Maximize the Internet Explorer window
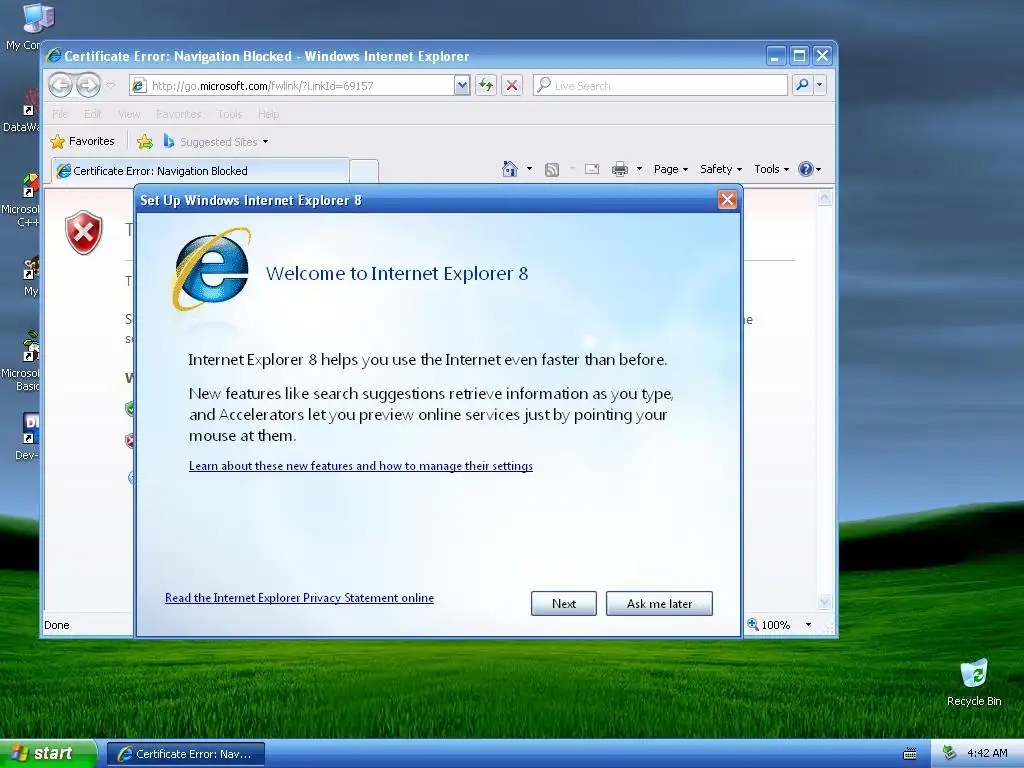This screenshot has width=1024, height=768. pyautogui.click(x=799, y=56)
